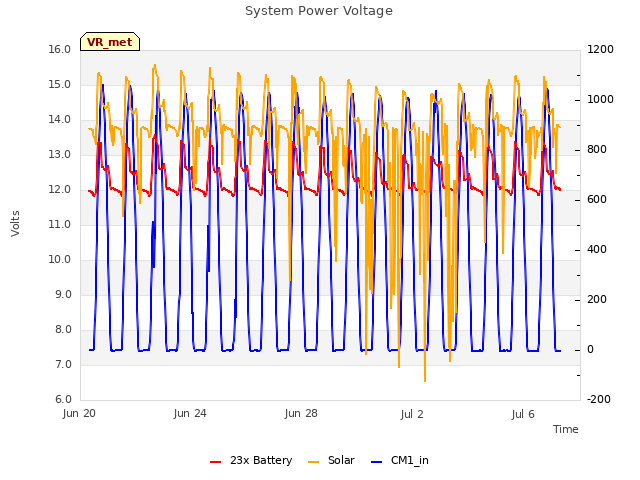Click the 12.0 left axis value

click(x=60, y=189)
